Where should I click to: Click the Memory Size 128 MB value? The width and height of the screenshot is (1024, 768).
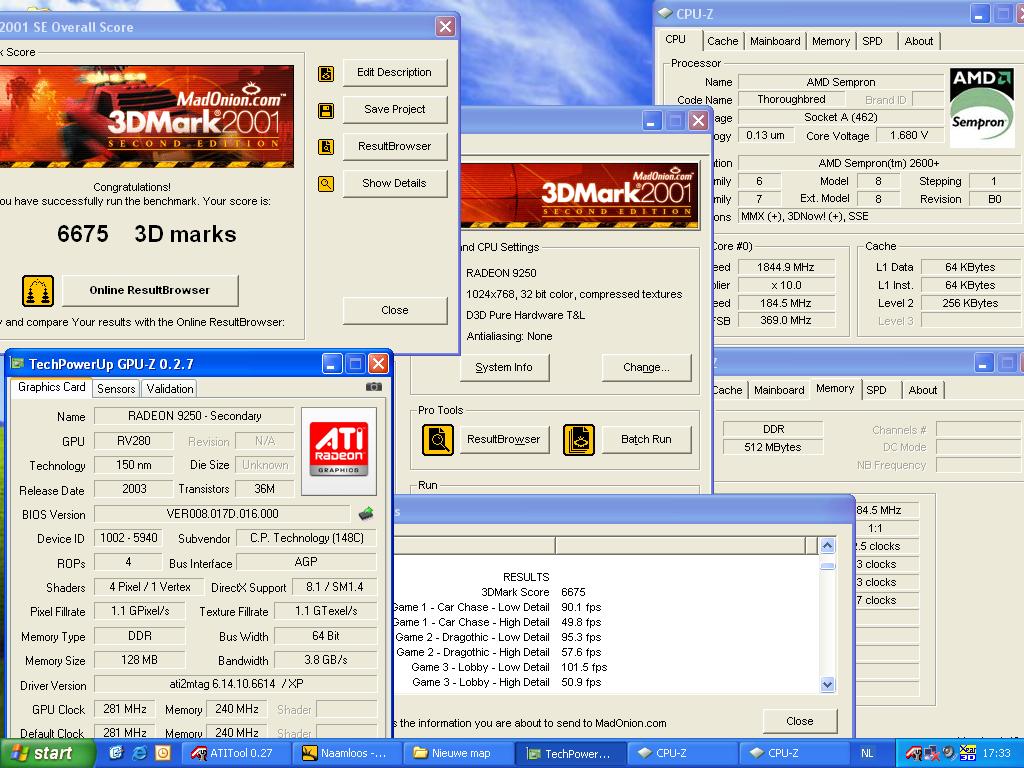coord(139,660)
